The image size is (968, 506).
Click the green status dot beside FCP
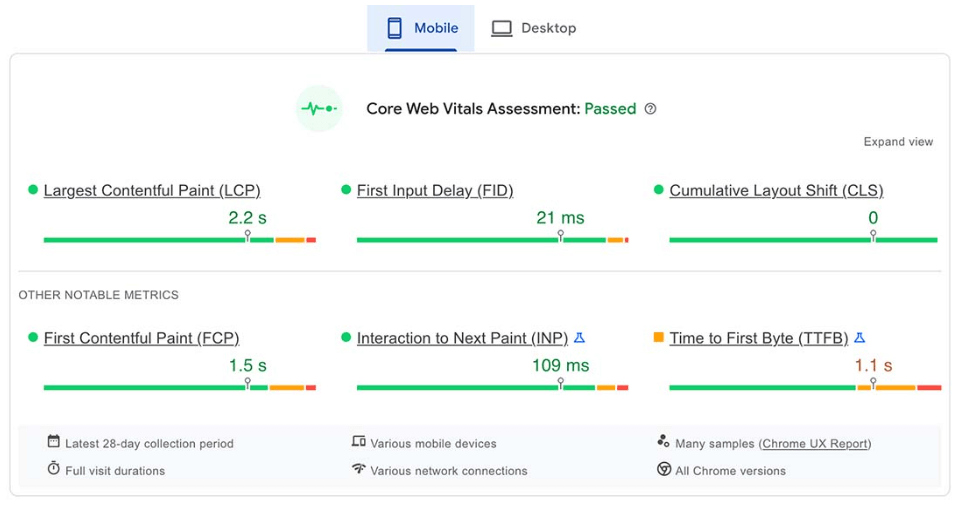[x=33, y=338]
